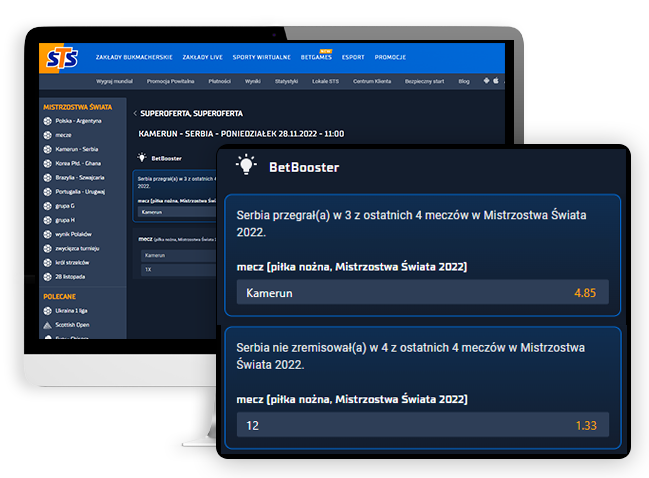Viewport: 649px width, 478px height.
Task: Click soccer ball icon next to grupa G
Action: (x=48, y=206)
